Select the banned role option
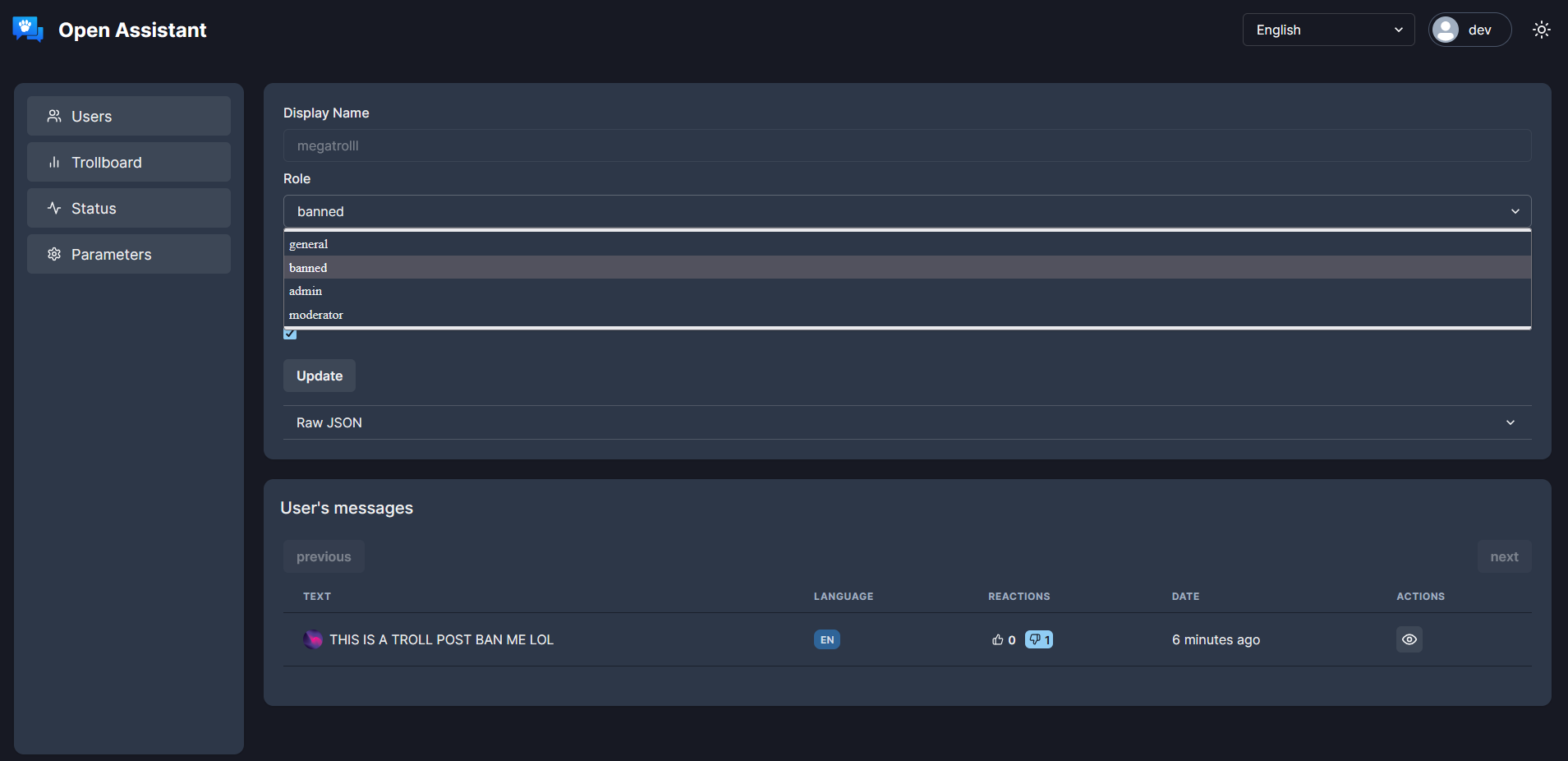Viewport: 1568px width, 761px height. coord(907,268)
